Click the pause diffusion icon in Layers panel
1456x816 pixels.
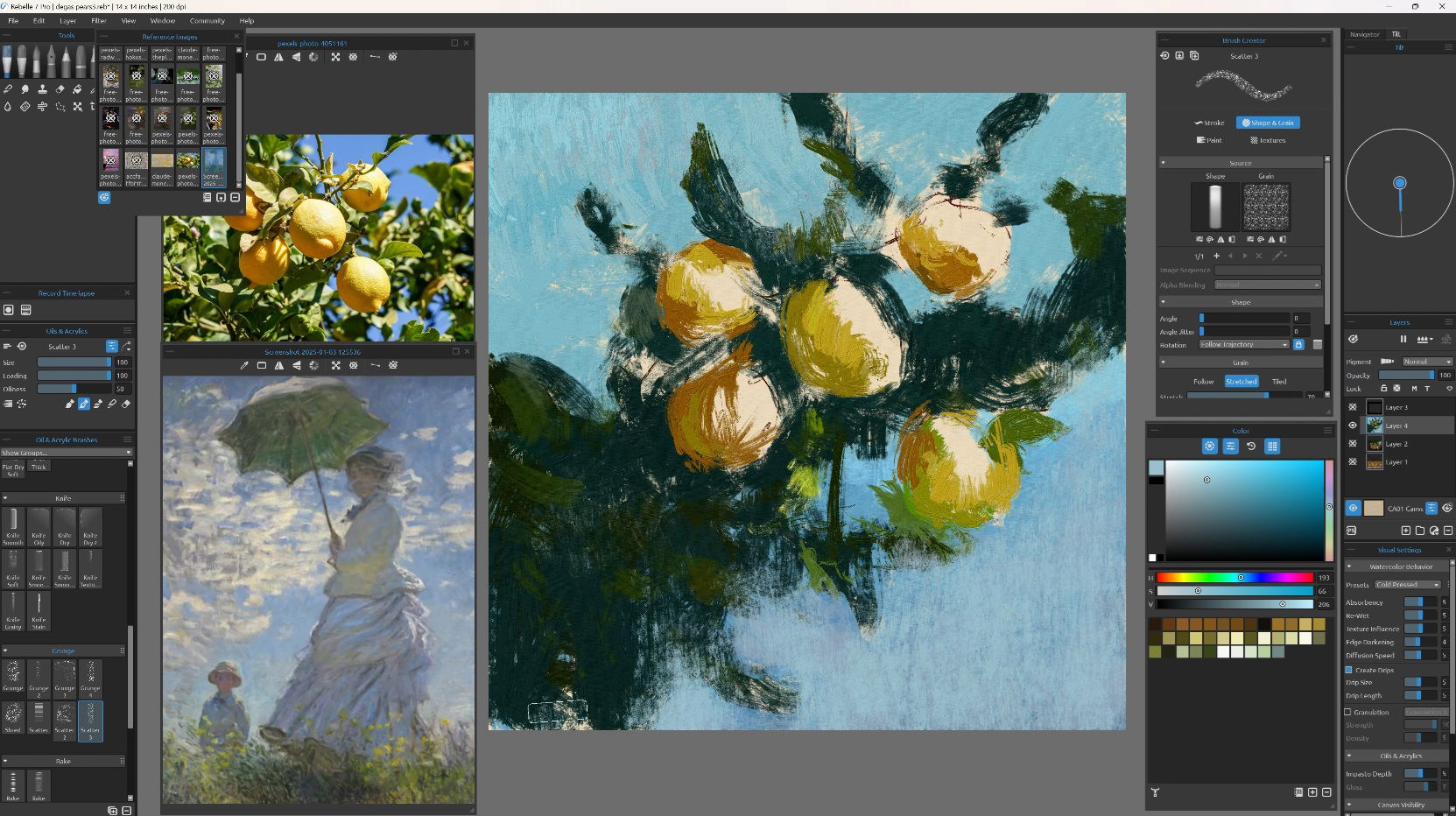coord(1403,339)
